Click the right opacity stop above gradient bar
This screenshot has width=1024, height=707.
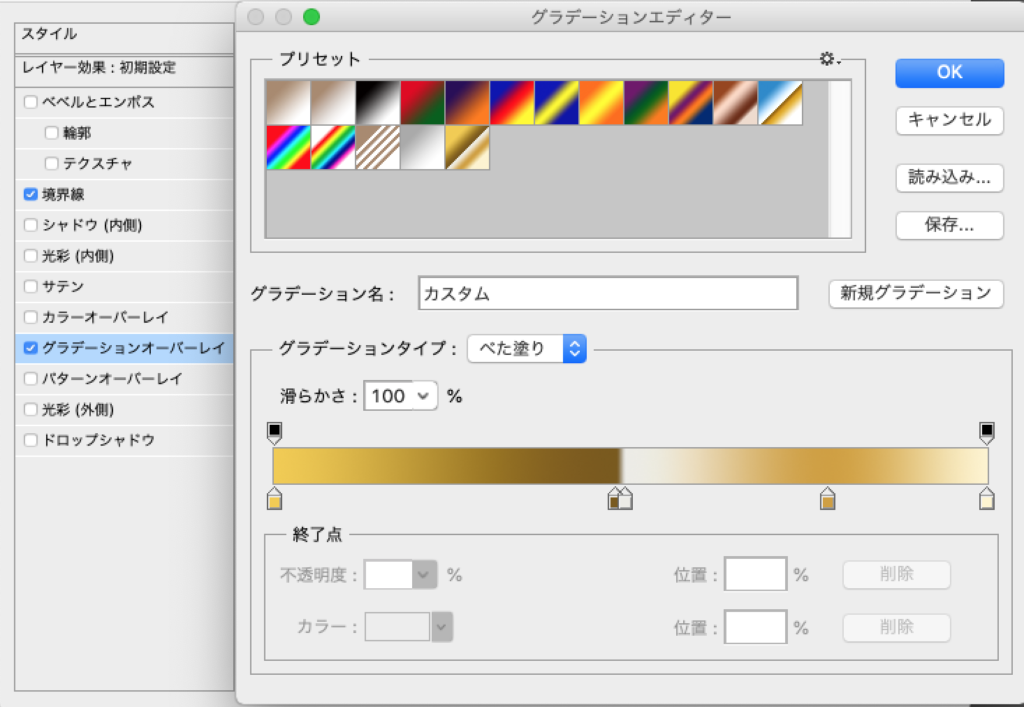987,432
